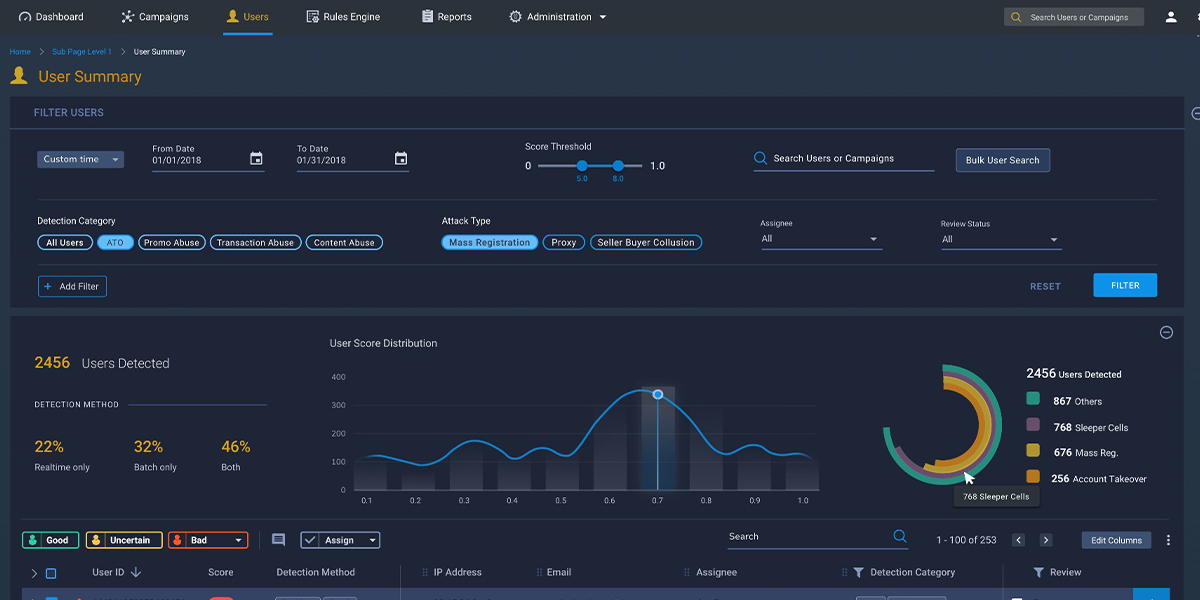Go to next page of results

1046,540
